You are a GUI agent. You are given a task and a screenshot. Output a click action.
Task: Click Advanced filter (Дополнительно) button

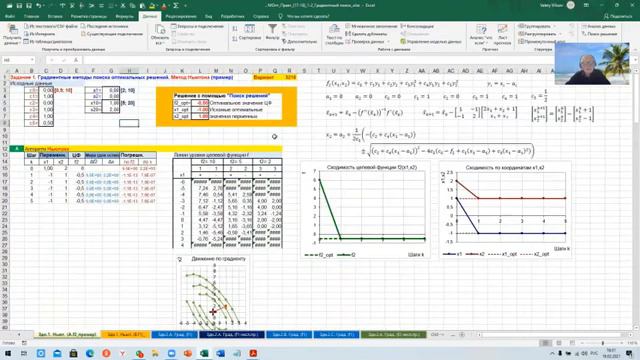299,42
